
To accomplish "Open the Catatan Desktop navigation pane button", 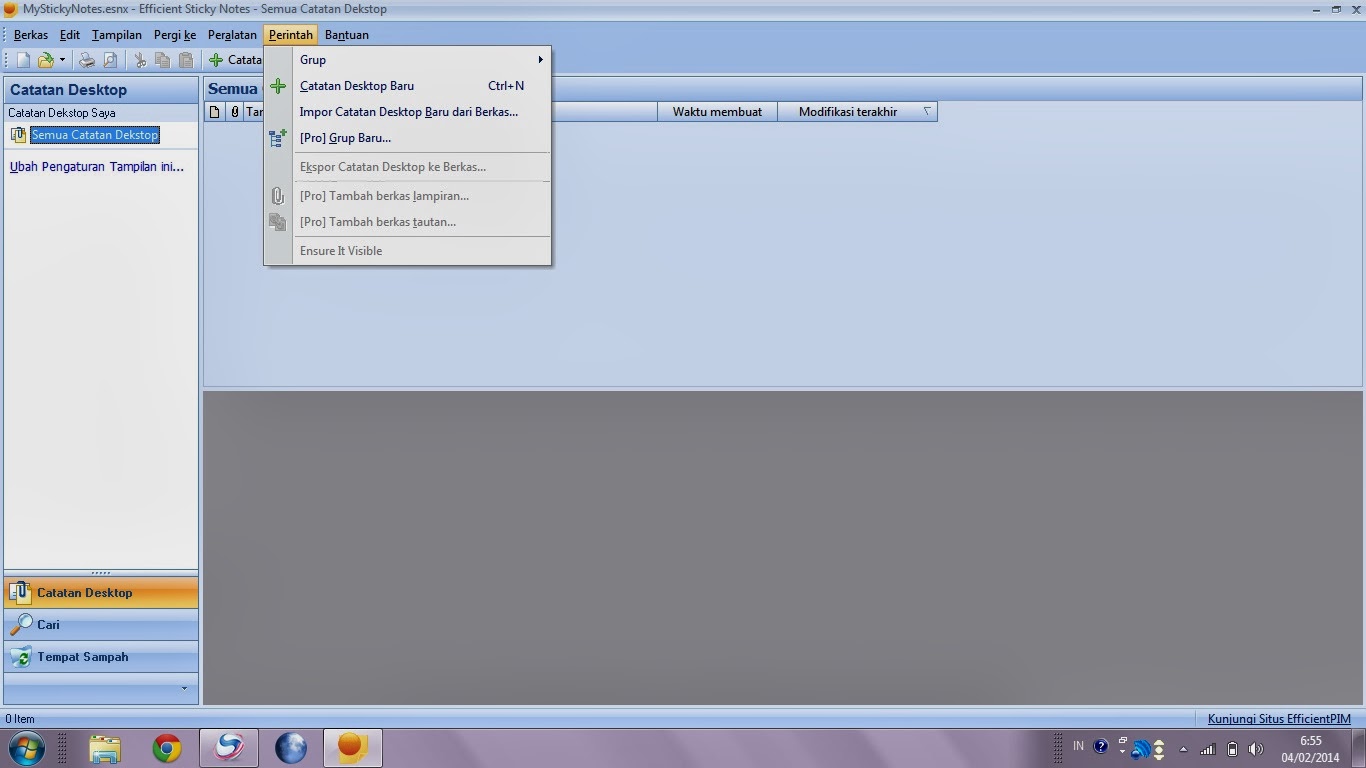I will tap(101, 593).
